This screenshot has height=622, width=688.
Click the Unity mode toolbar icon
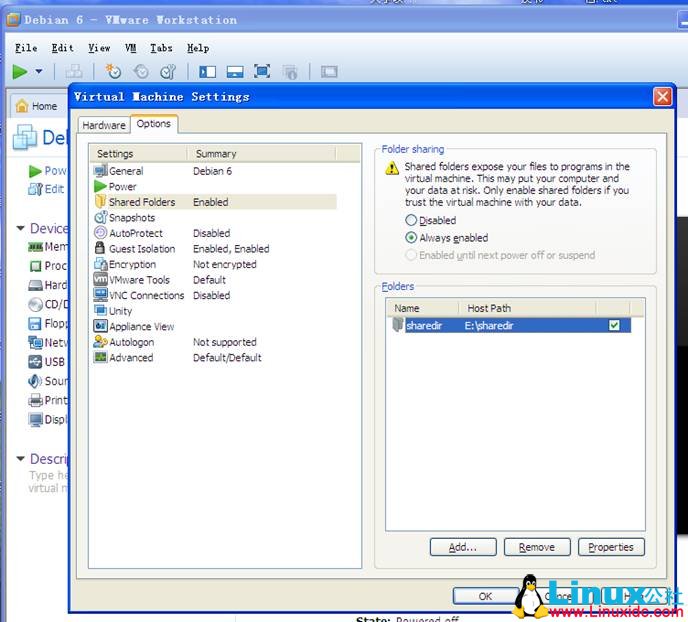click(x=290, y=72)
